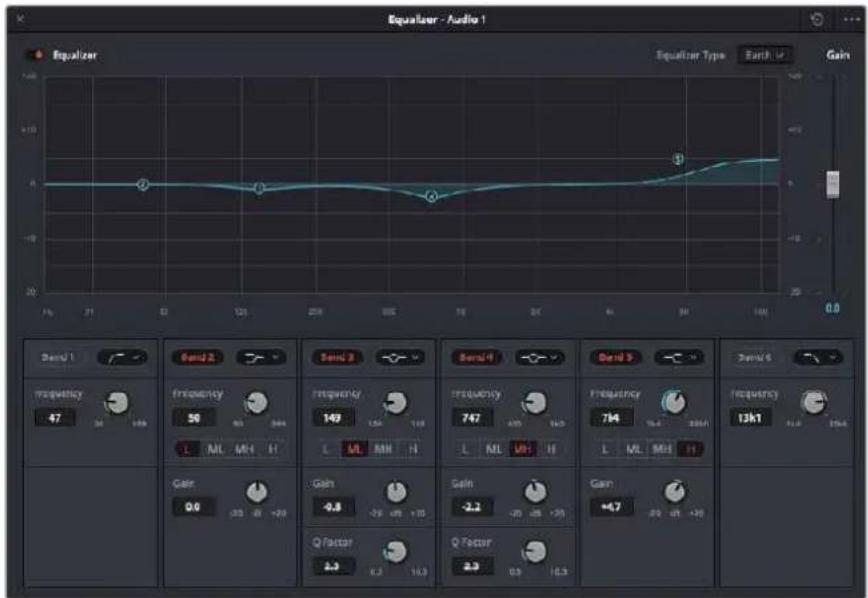The width and height of the screenshot is (868, 598).
Task: Disable Band 2
Action: pos(198,357)
